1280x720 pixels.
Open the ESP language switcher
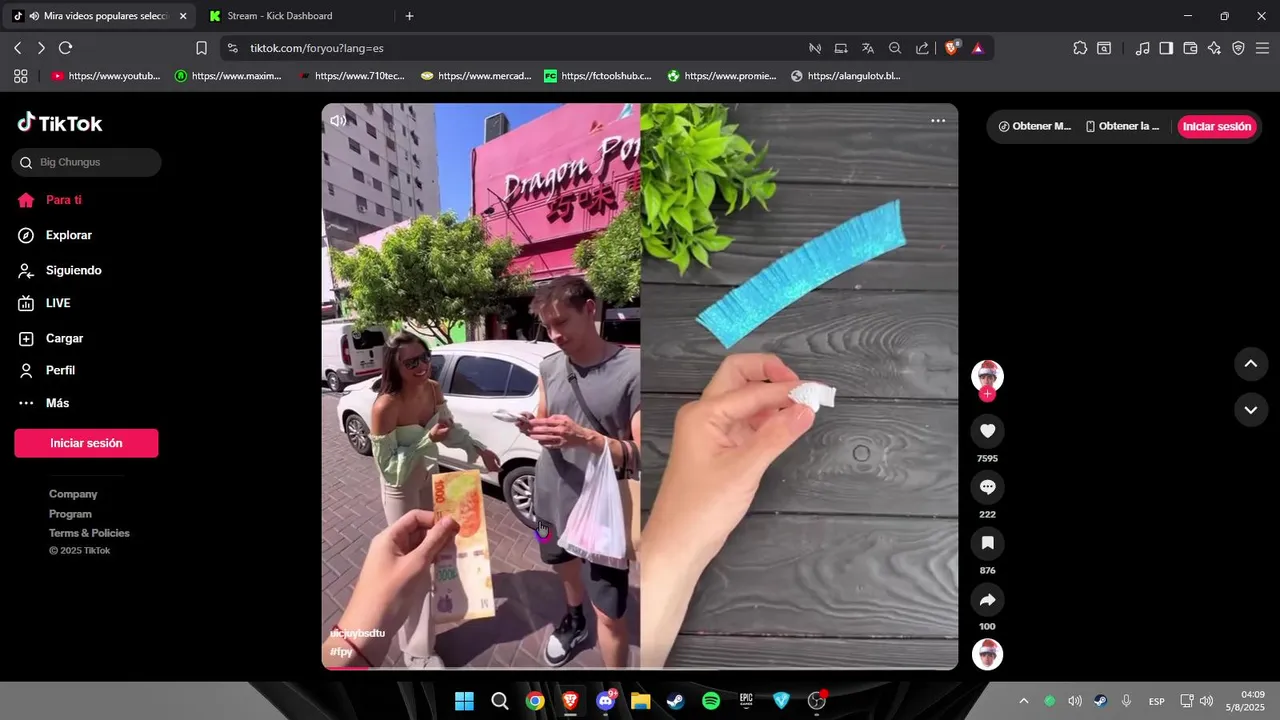click(x=1157, y=701)
